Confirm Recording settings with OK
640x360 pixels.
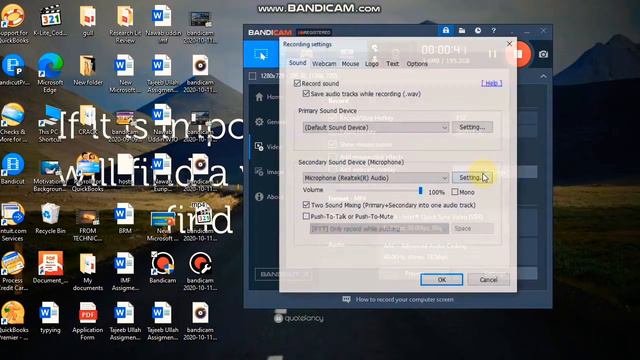(441, 280)
